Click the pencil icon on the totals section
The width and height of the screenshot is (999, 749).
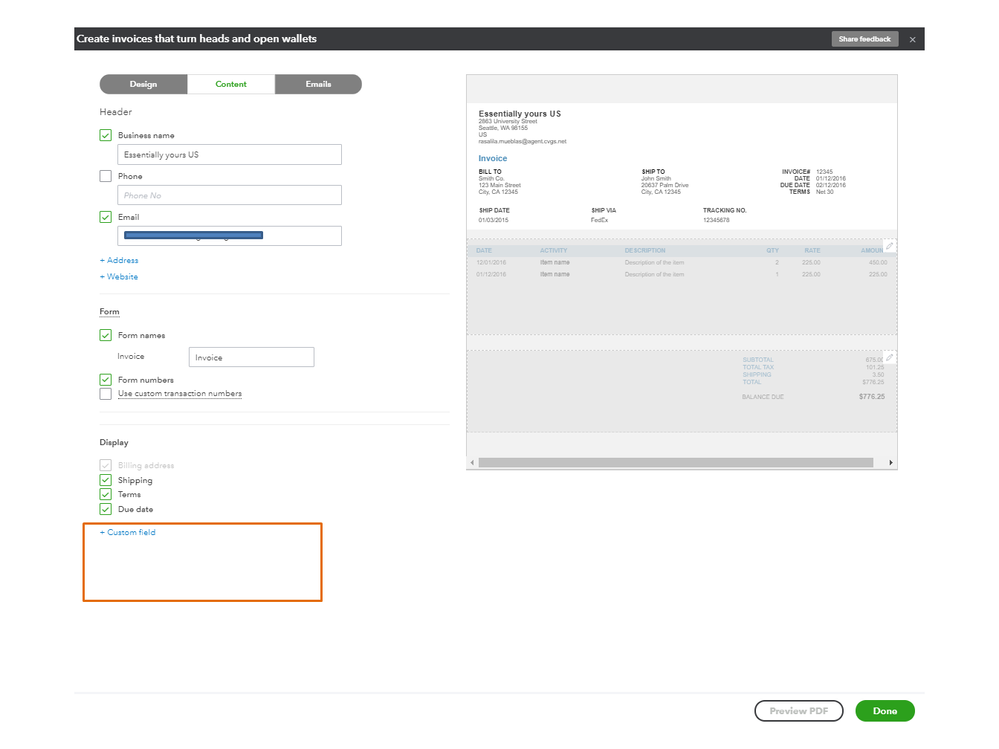[889, 357]
